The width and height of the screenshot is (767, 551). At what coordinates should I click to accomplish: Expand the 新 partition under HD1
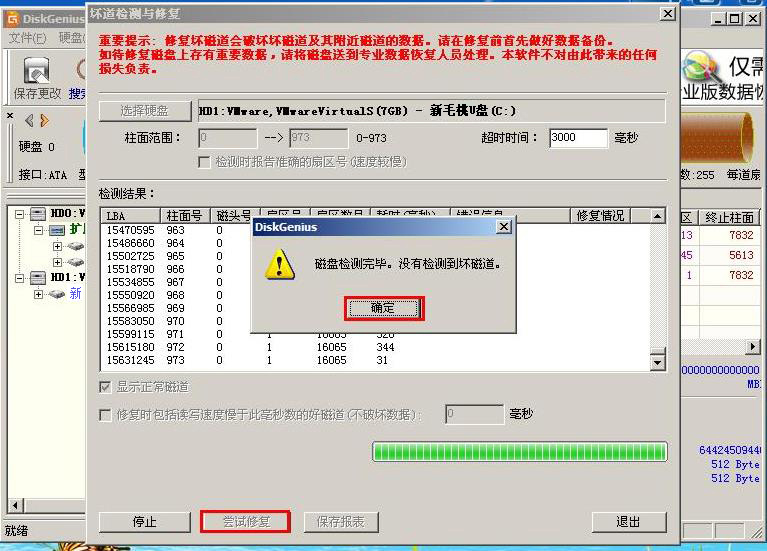[x=38, y=294]
